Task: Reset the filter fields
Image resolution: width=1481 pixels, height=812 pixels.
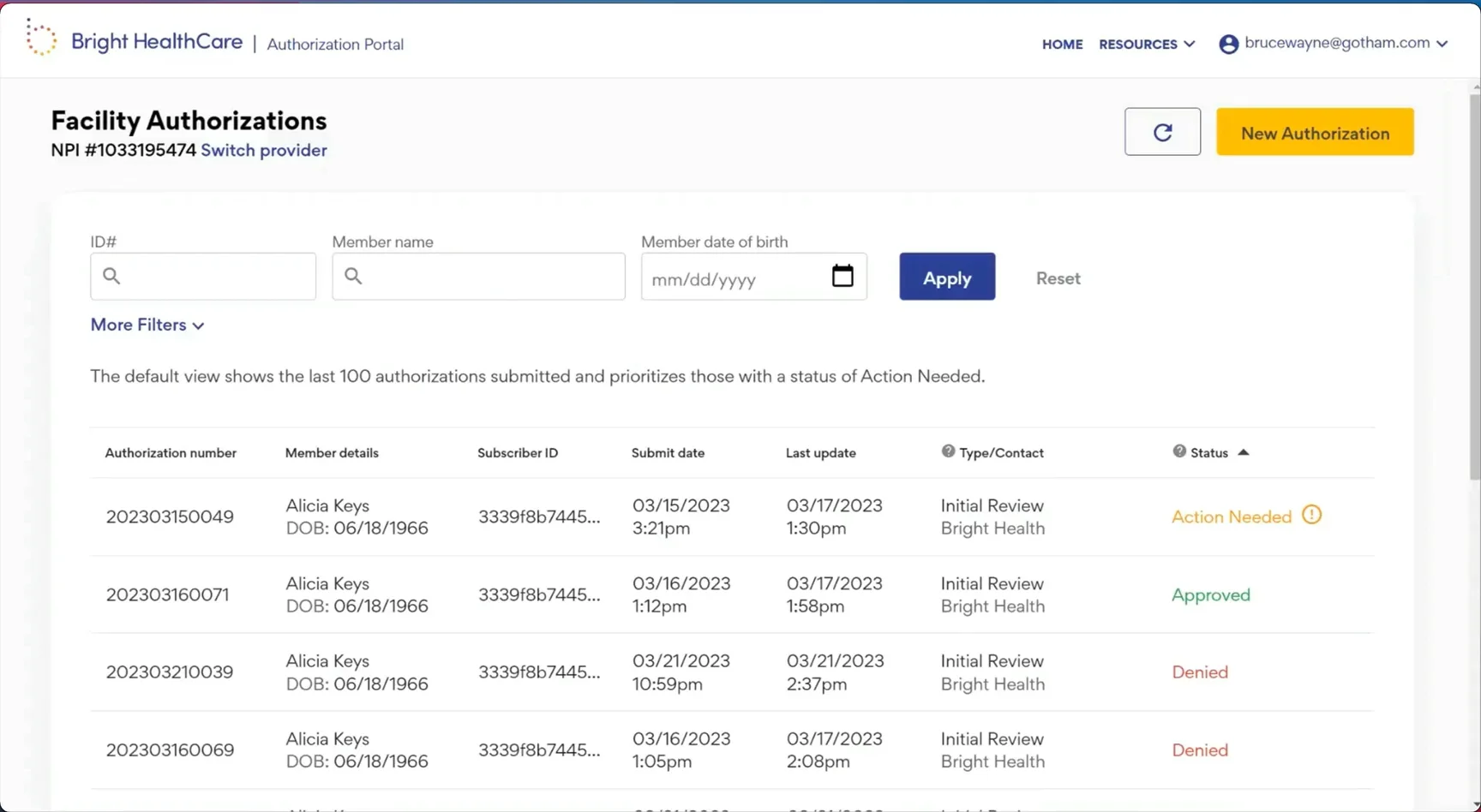Action: pyautogui.click(x=1058, y=278)
